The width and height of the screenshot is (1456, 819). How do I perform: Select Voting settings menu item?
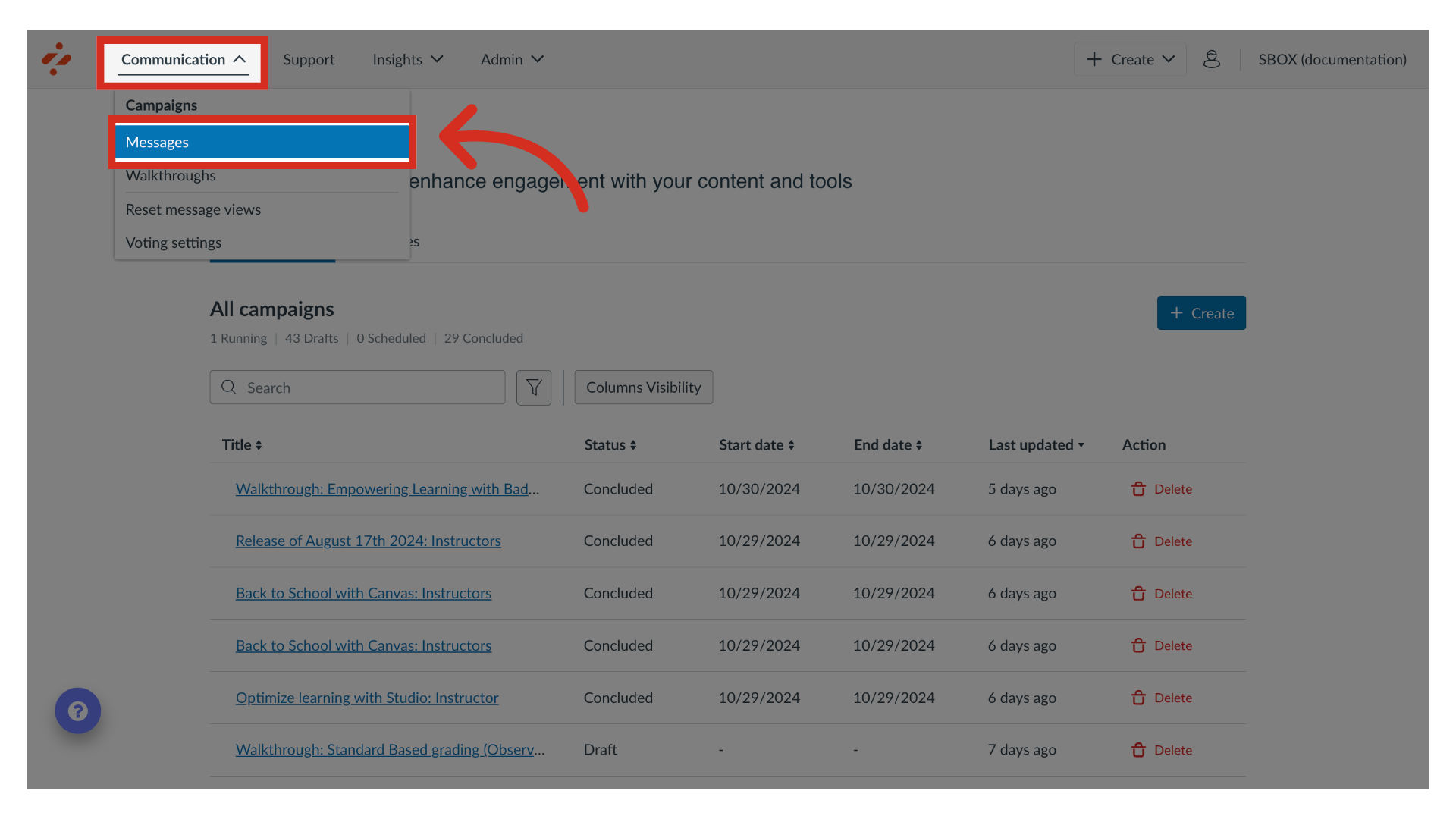[x=173, y=243]
